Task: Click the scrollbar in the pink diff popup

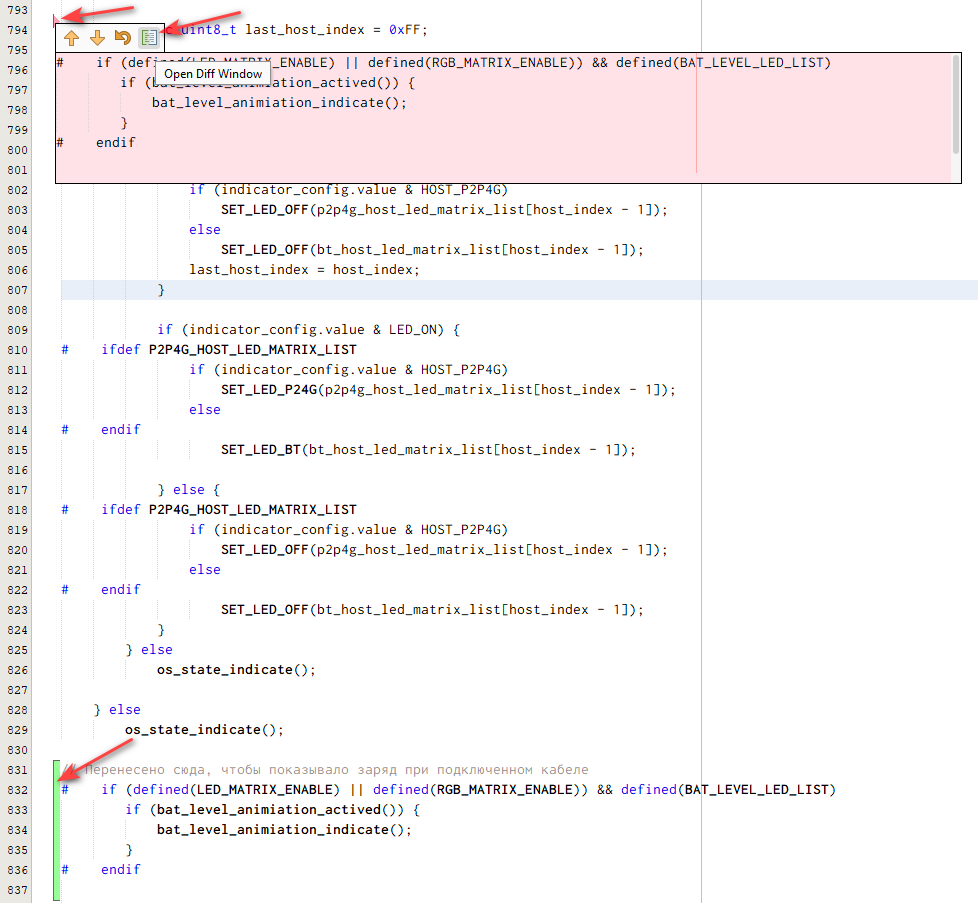Action: click(956, 104)
